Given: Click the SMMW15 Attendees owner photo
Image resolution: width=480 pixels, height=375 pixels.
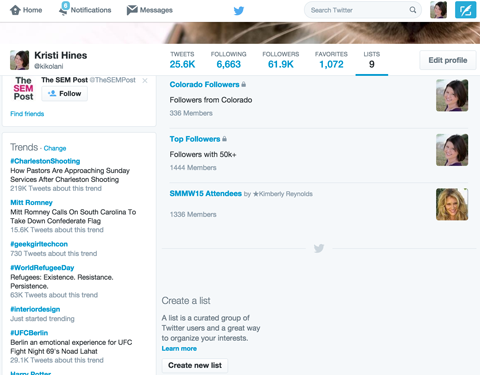Looking at the screenshot, I should (x=452, y=204).
